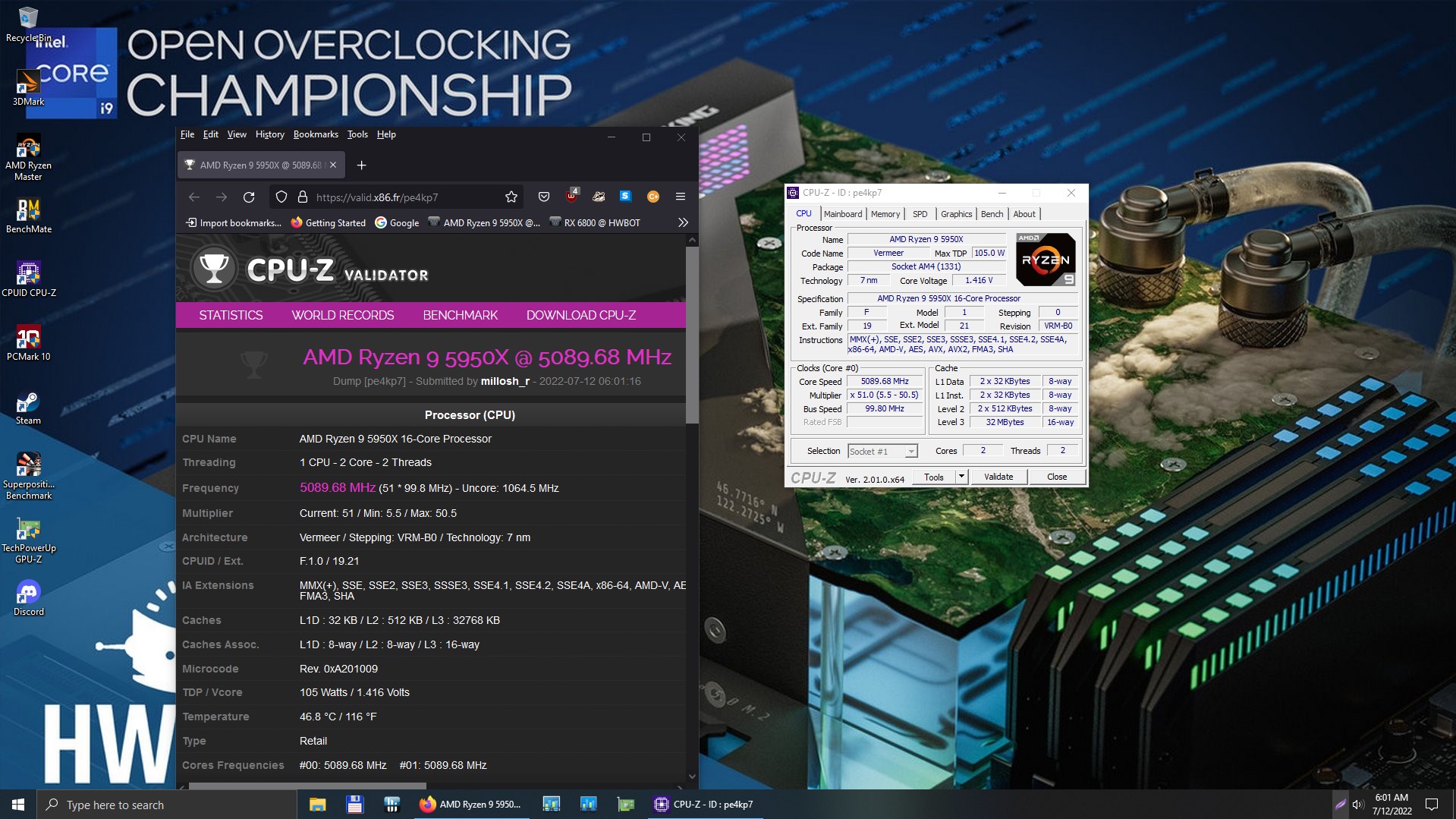Open Discord desktop shortcut
This screenshot has width=1456, height=819.
click(x=28, y=598)
